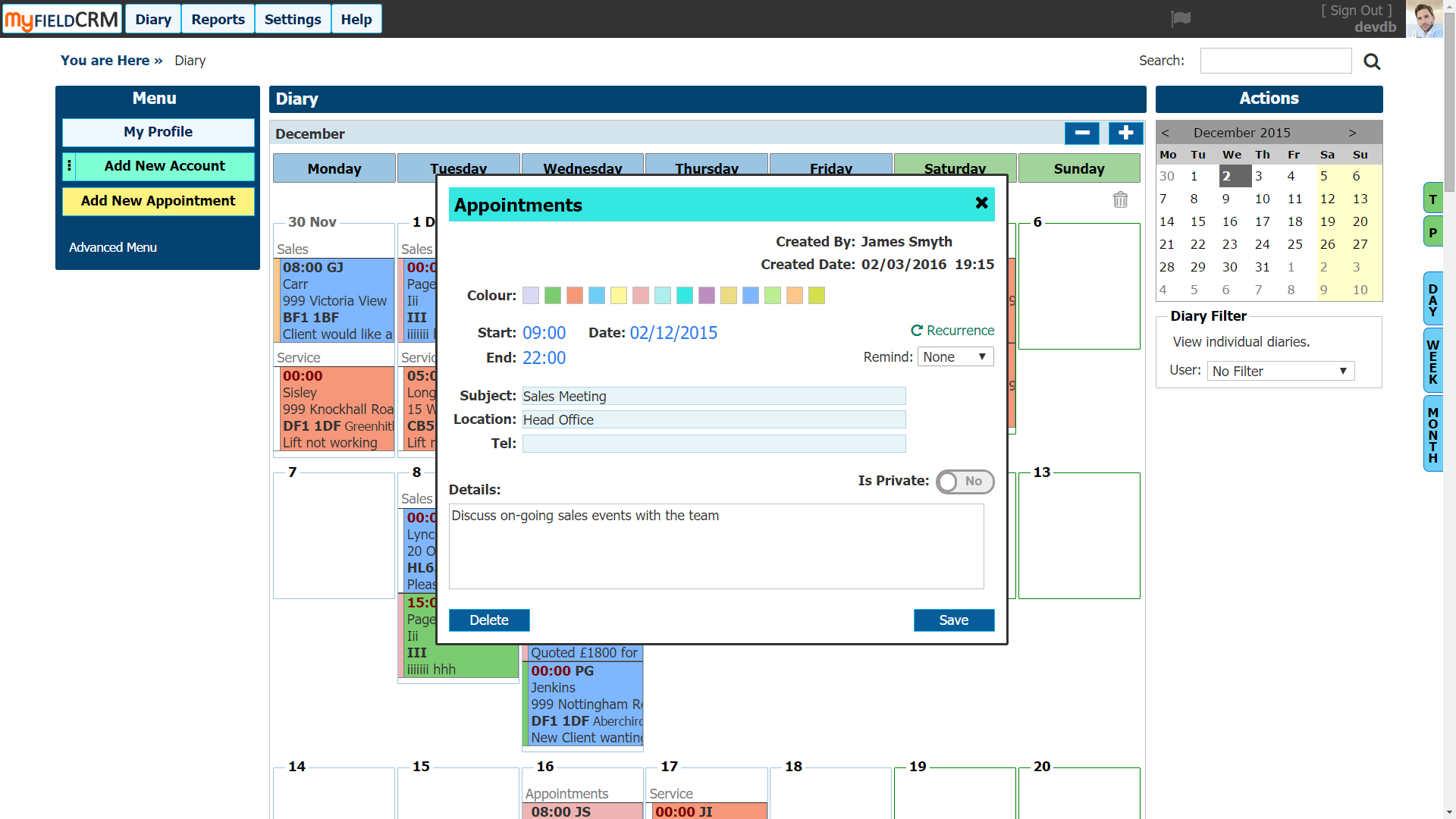Click Add New Appointment button

[158, 201]
